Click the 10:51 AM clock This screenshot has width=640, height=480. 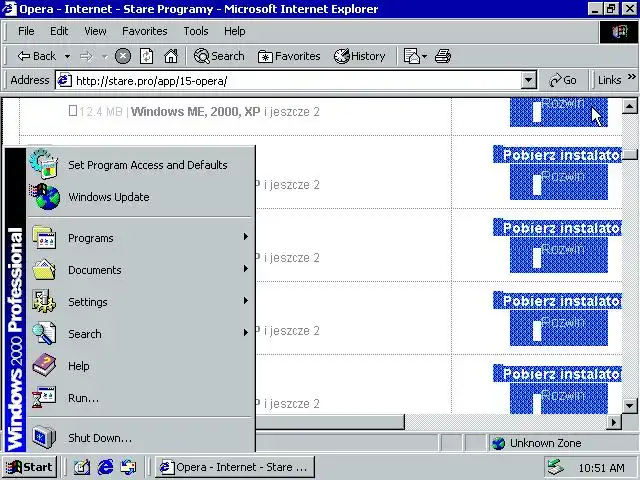(601, 468)
